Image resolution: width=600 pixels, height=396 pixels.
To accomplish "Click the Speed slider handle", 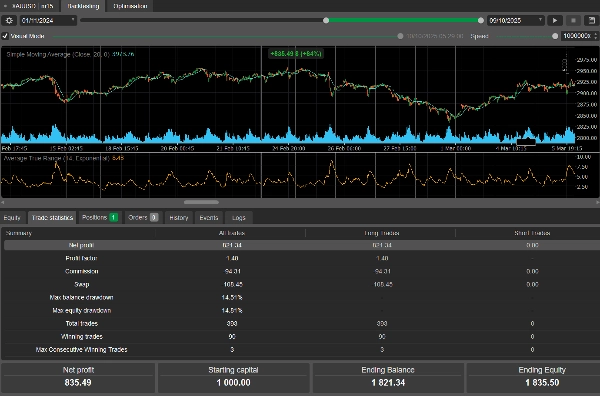I will coord(555,36).
